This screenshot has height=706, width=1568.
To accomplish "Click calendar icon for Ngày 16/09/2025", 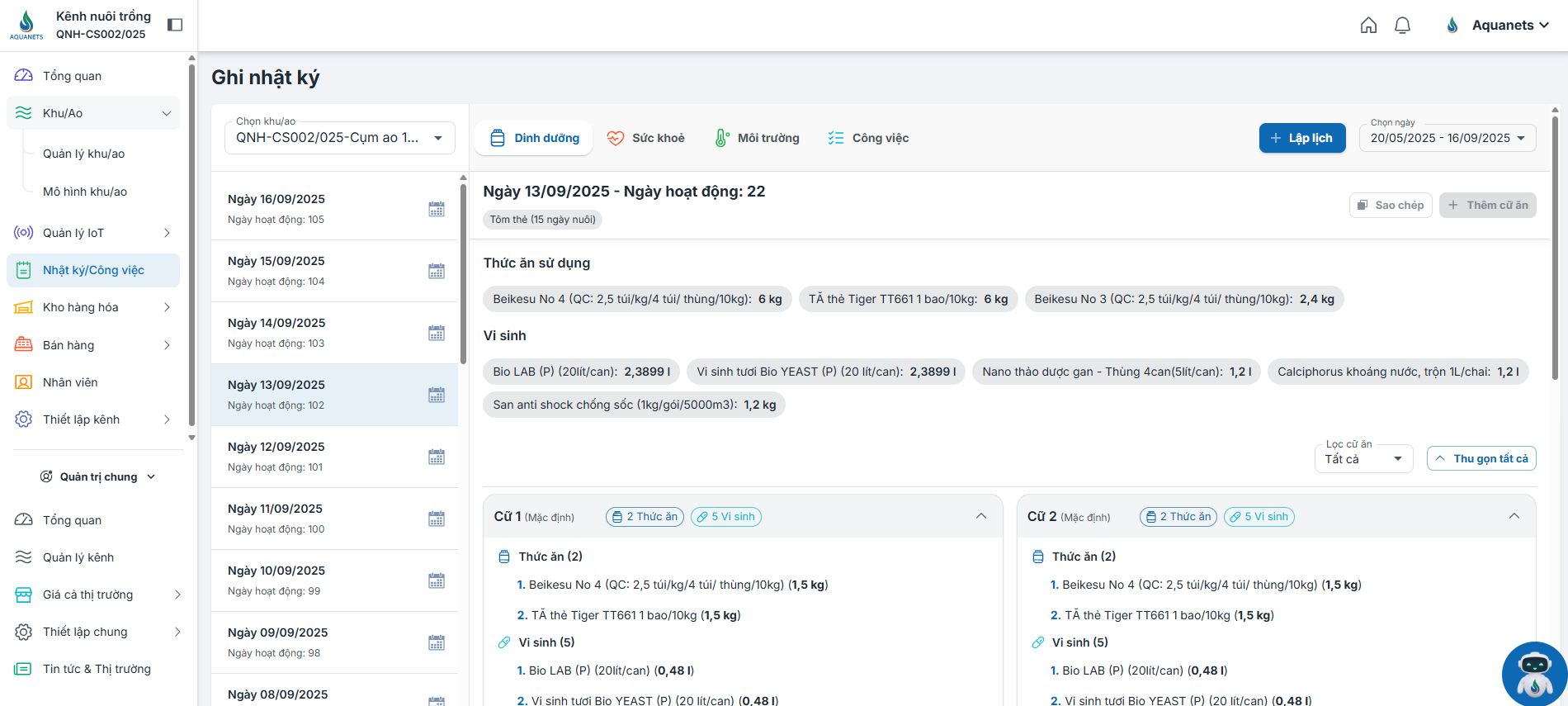I will tap(437, 209).
